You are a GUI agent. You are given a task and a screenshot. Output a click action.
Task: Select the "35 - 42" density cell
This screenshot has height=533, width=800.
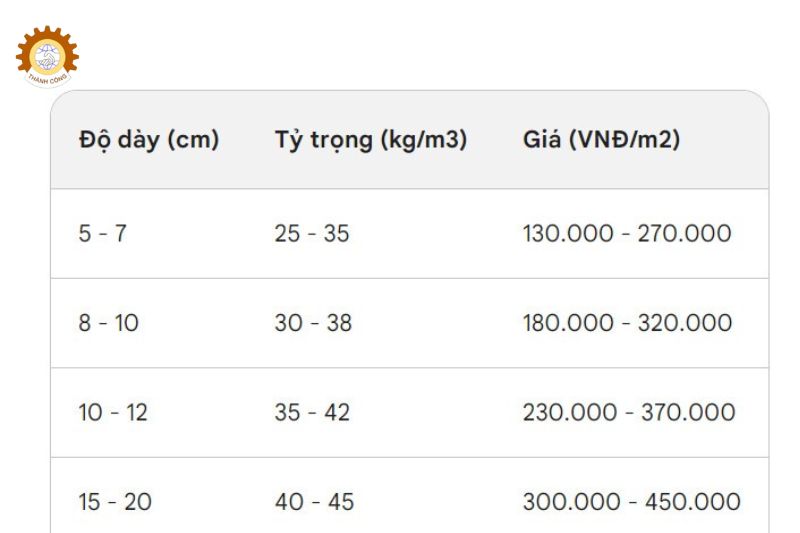pos(313,412)
